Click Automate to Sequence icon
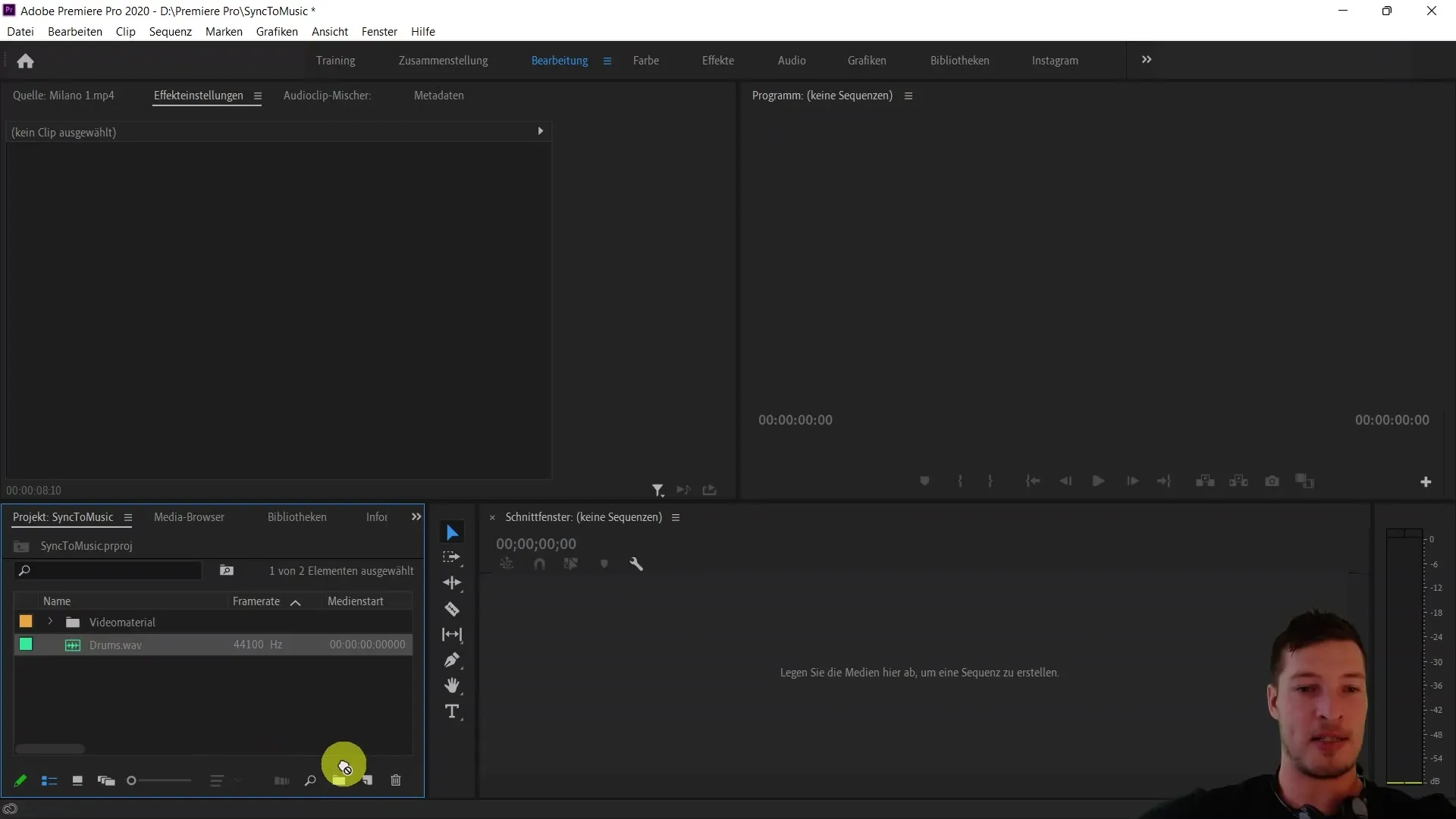1456x819 pixels. 281,780
